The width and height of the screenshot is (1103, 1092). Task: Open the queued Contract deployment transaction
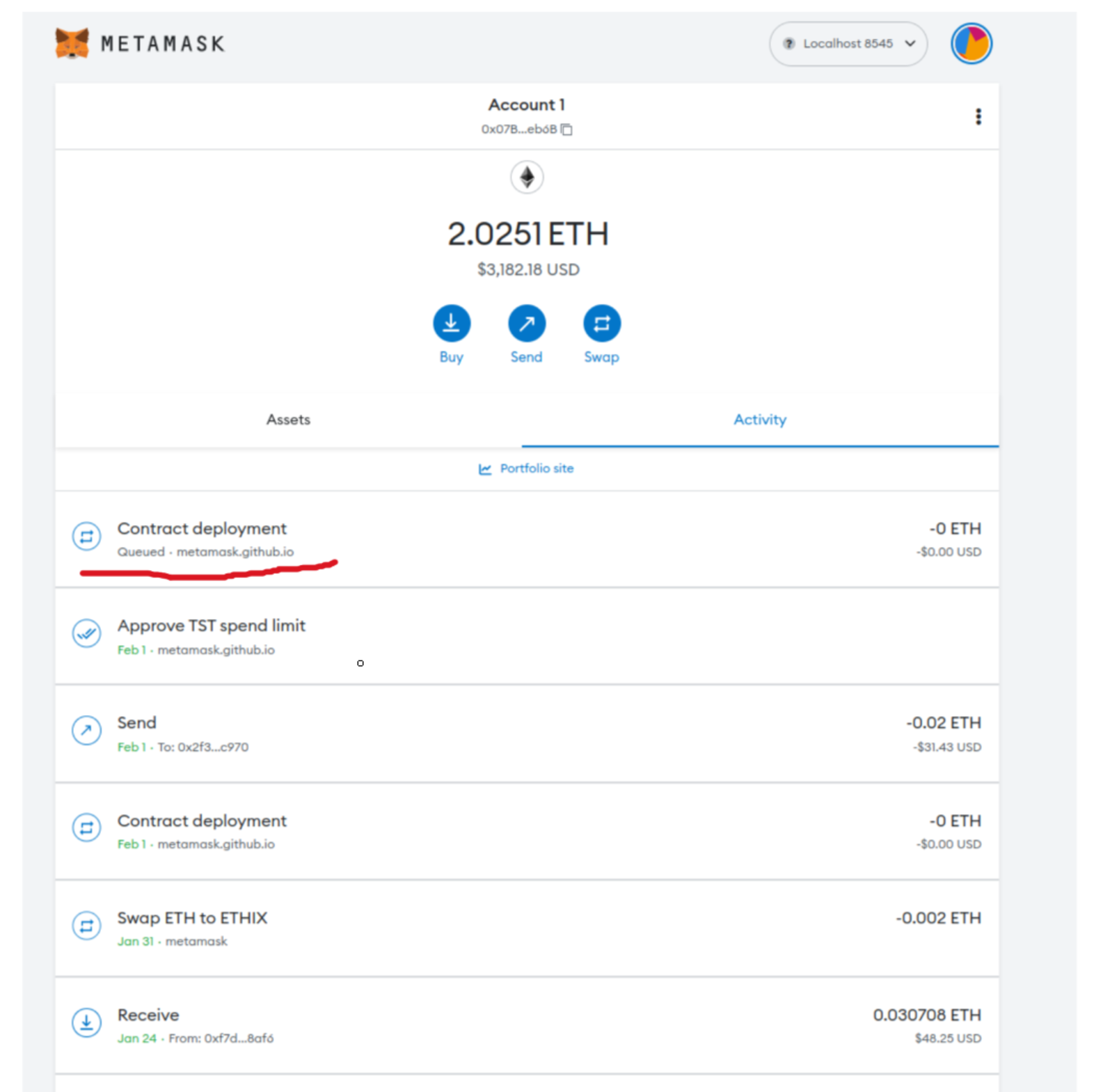[x=527, y=539]
